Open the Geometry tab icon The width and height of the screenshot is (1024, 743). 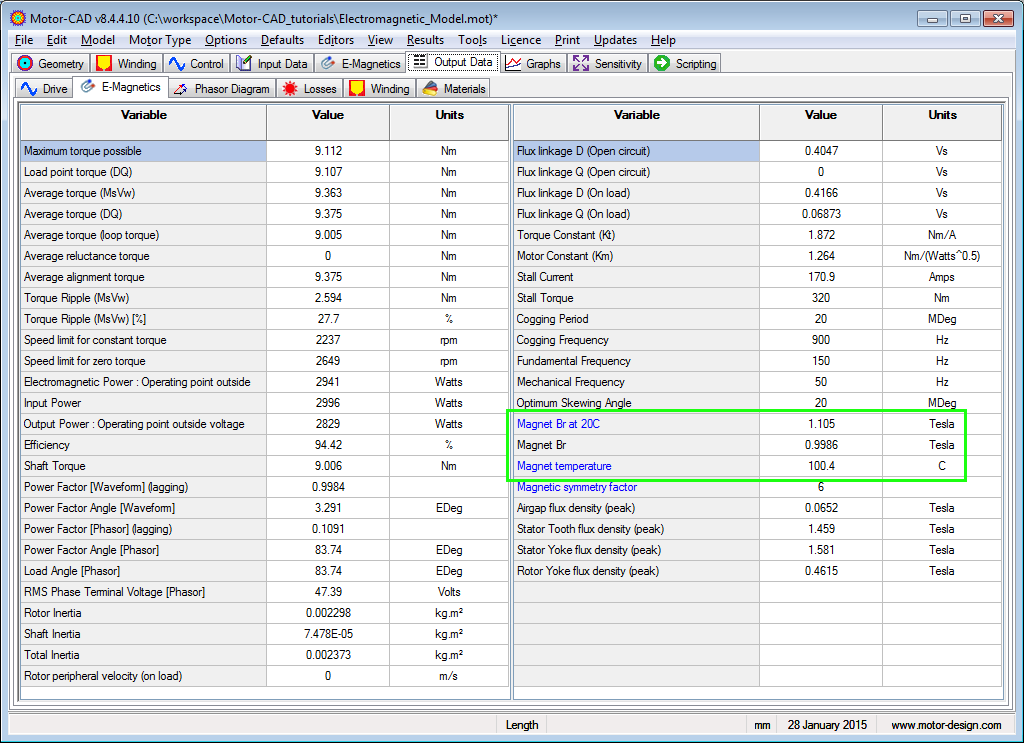click(26, 63)
